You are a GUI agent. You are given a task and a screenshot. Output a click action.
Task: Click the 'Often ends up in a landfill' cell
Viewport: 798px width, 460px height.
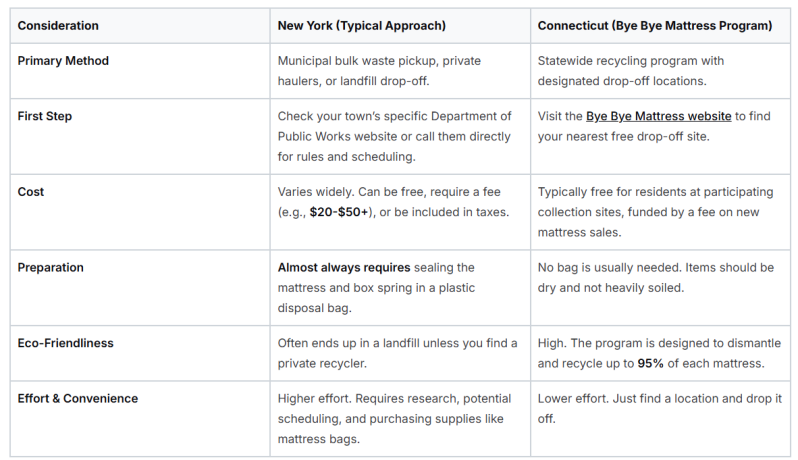[400, 353]
